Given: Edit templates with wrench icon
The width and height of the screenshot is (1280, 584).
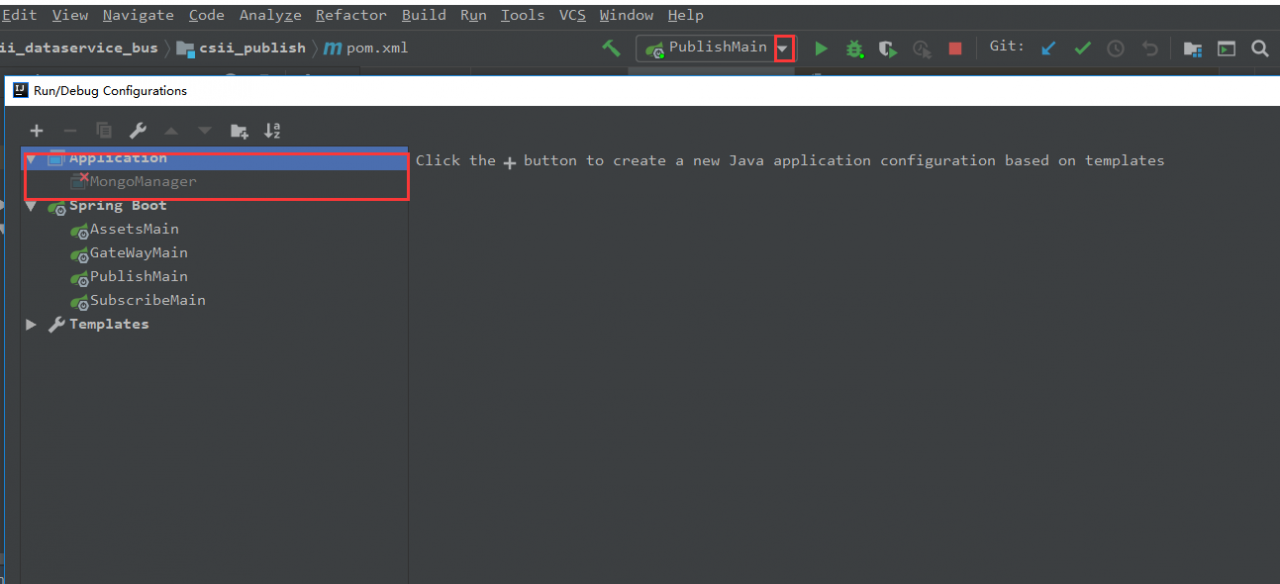Looking at the screenshot, I should 138,131.
